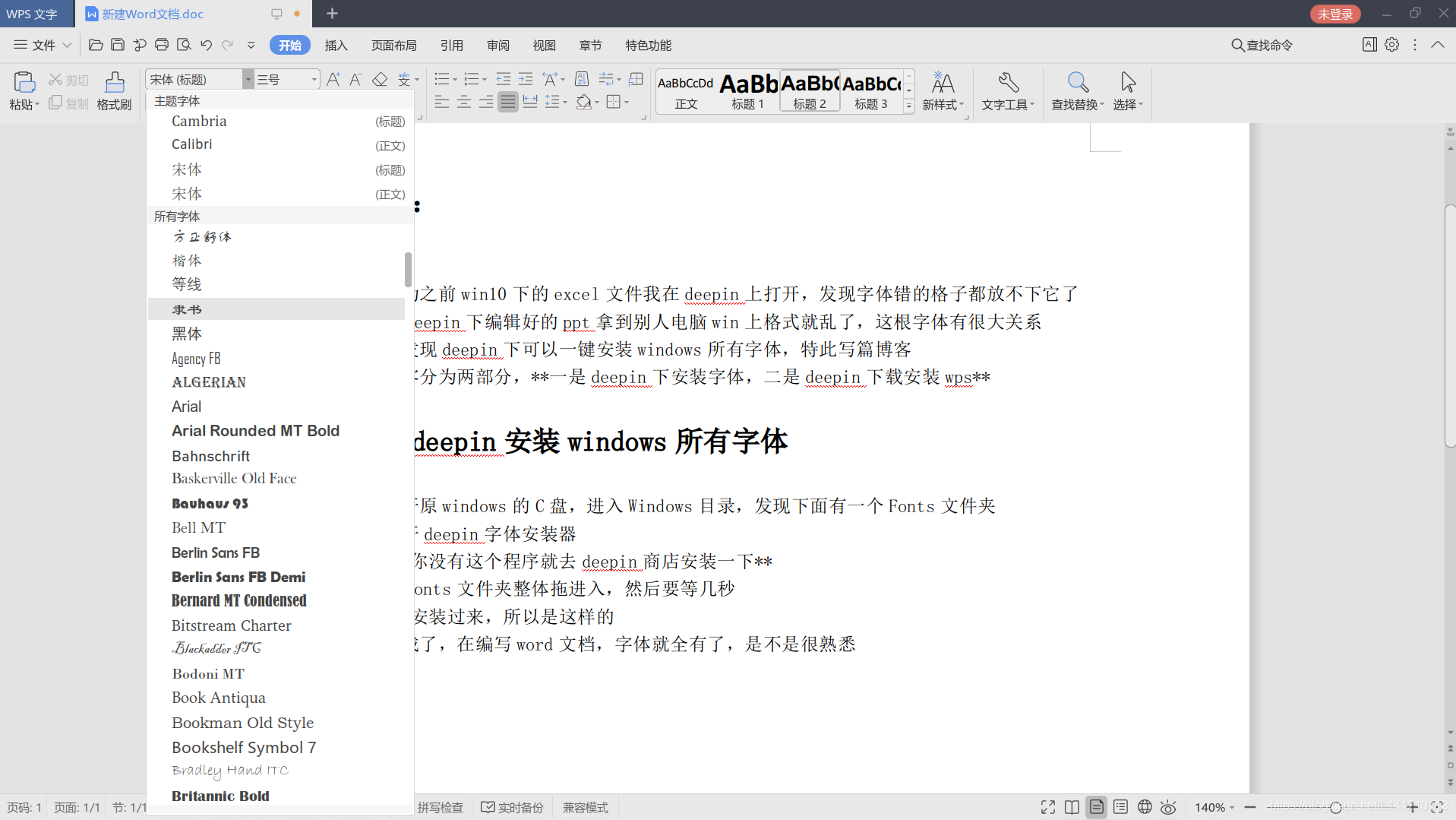Toggle spell check in status bar
Viewport: 1456px width, 820px height.
(440, 807)
